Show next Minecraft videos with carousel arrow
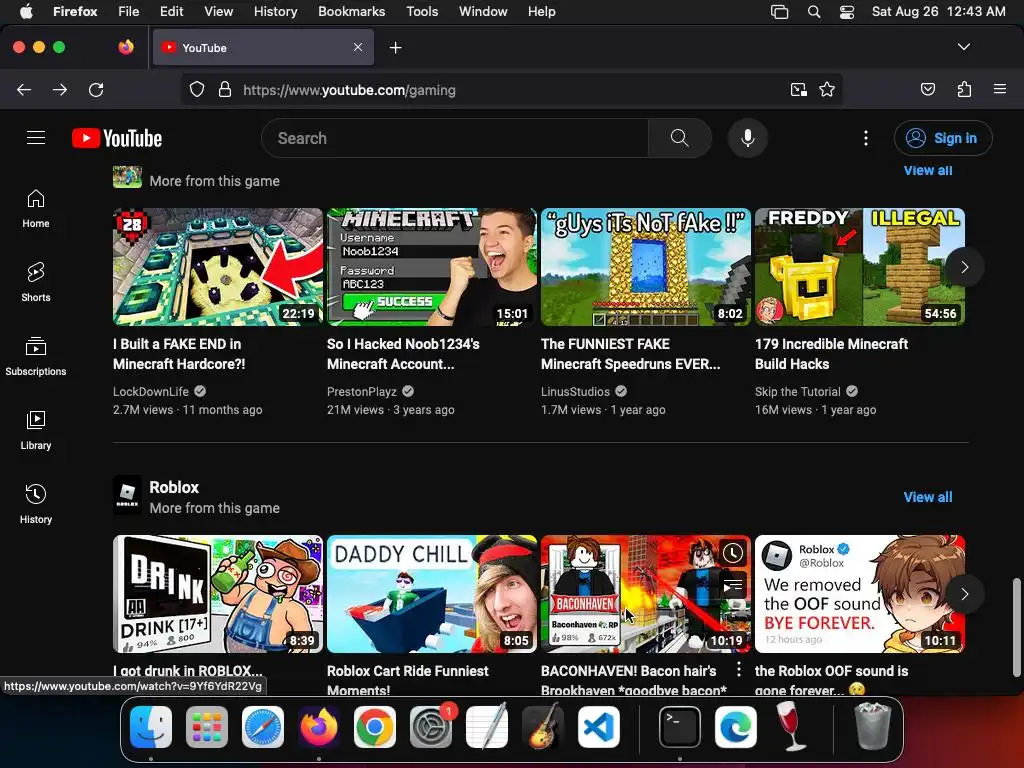This screenshot has height=768, width=1024. click(965, 267)
